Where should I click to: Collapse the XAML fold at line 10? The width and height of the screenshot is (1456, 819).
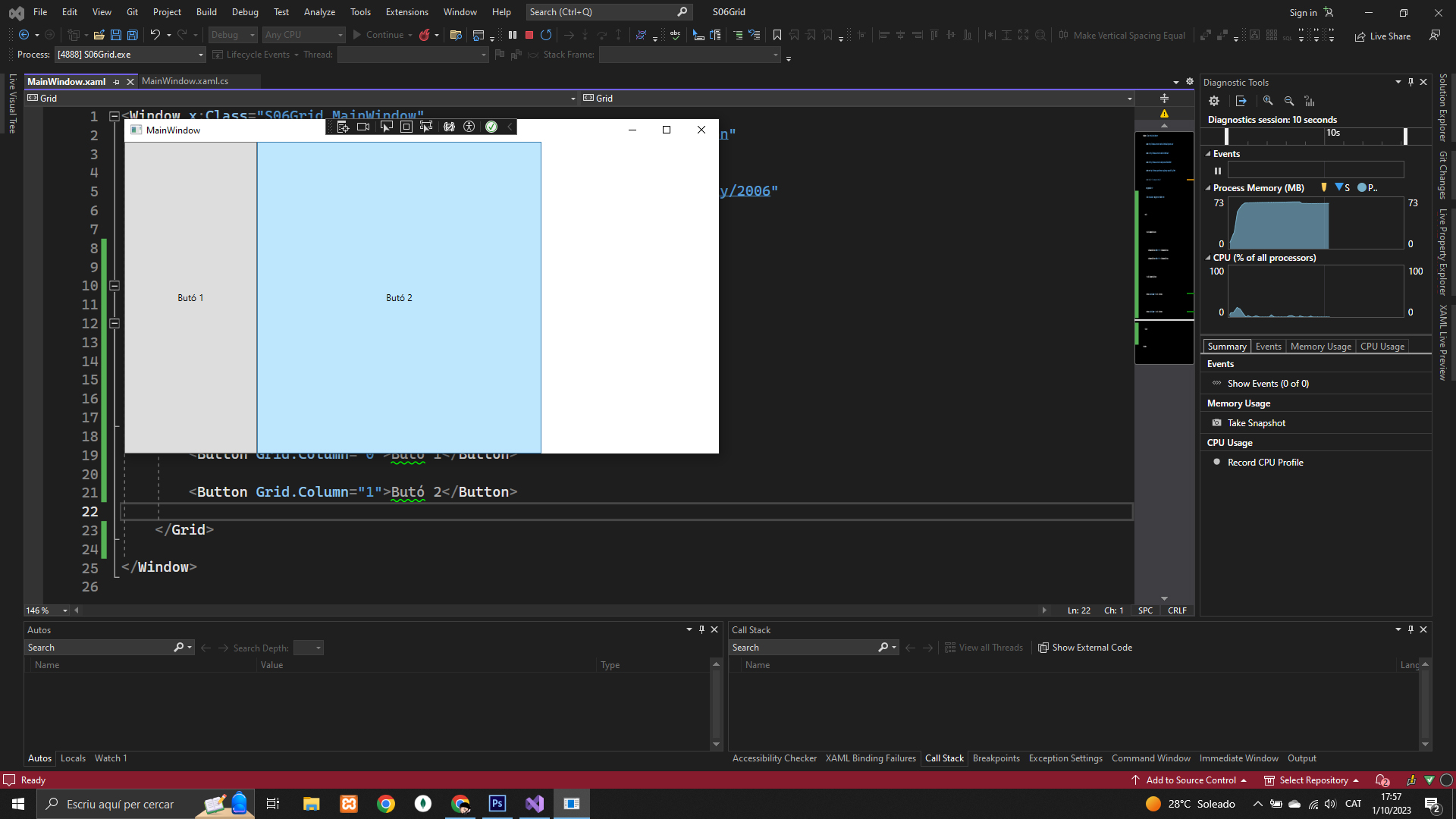point(115,286)
